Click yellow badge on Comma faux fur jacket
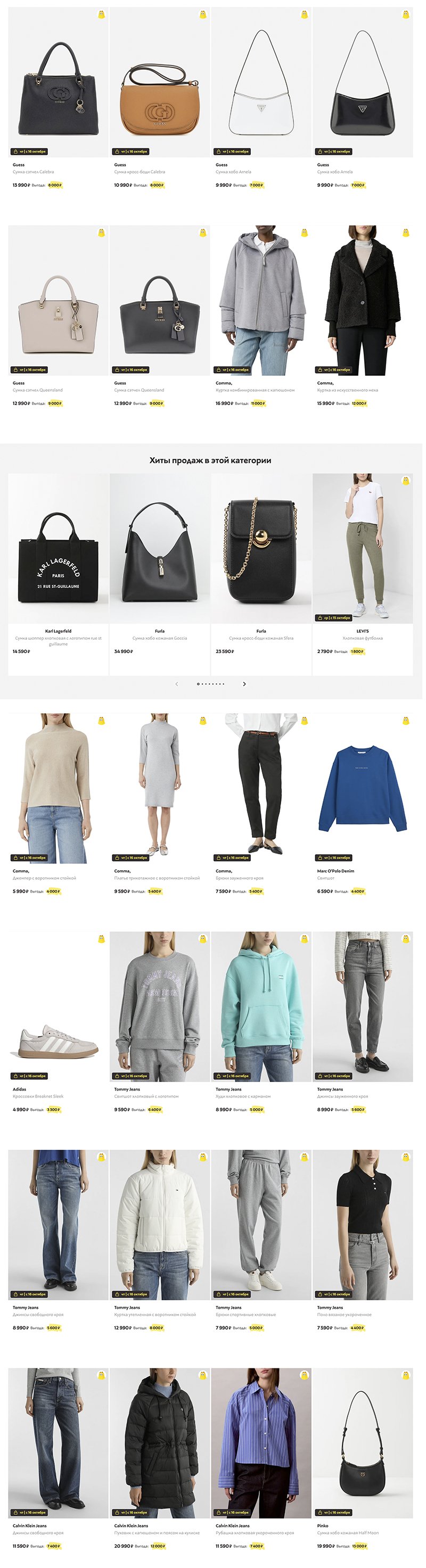Screen dimensions: 426x1568 click(x=406, y=233)
